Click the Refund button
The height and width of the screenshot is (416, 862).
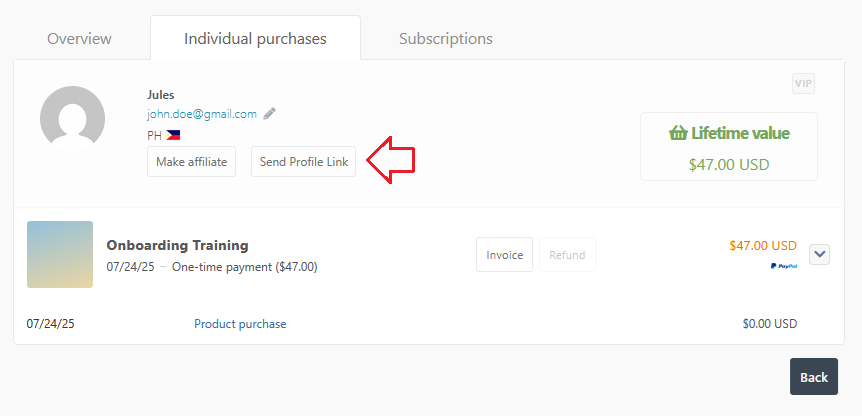pyautogui.click(x=567, y=255)
